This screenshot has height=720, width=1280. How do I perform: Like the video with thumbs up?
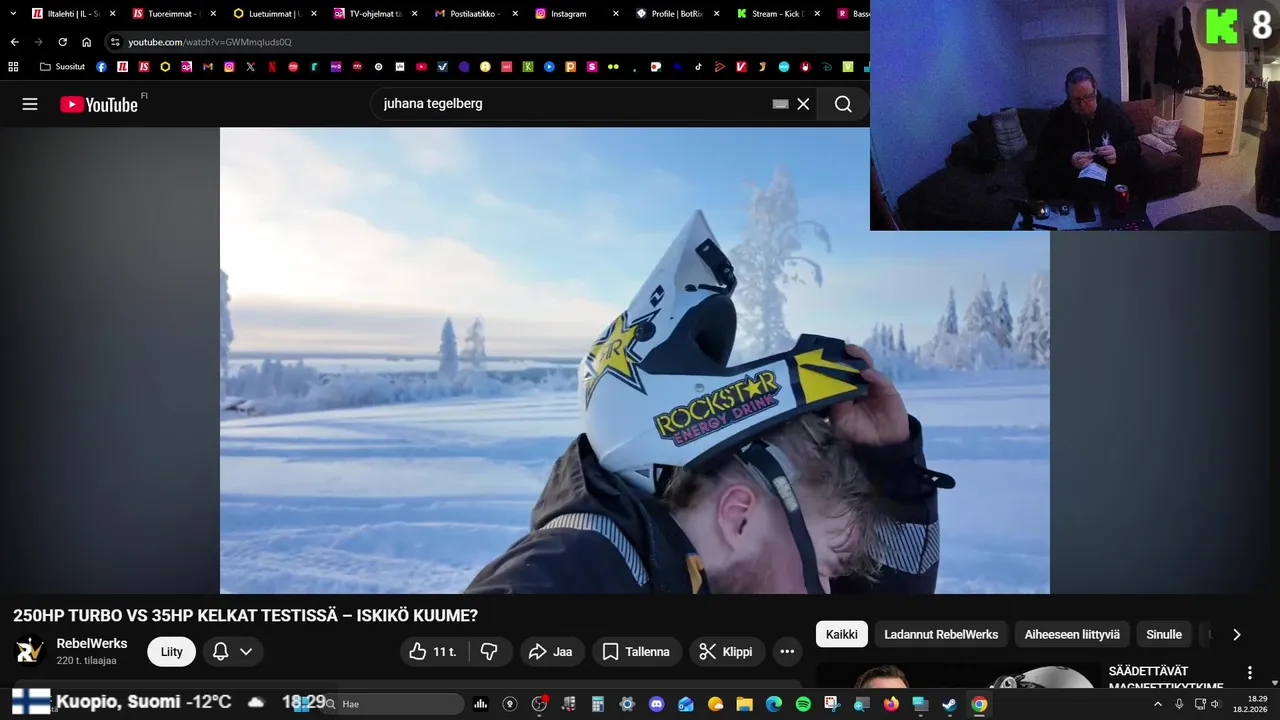click(x=433, y=652)
